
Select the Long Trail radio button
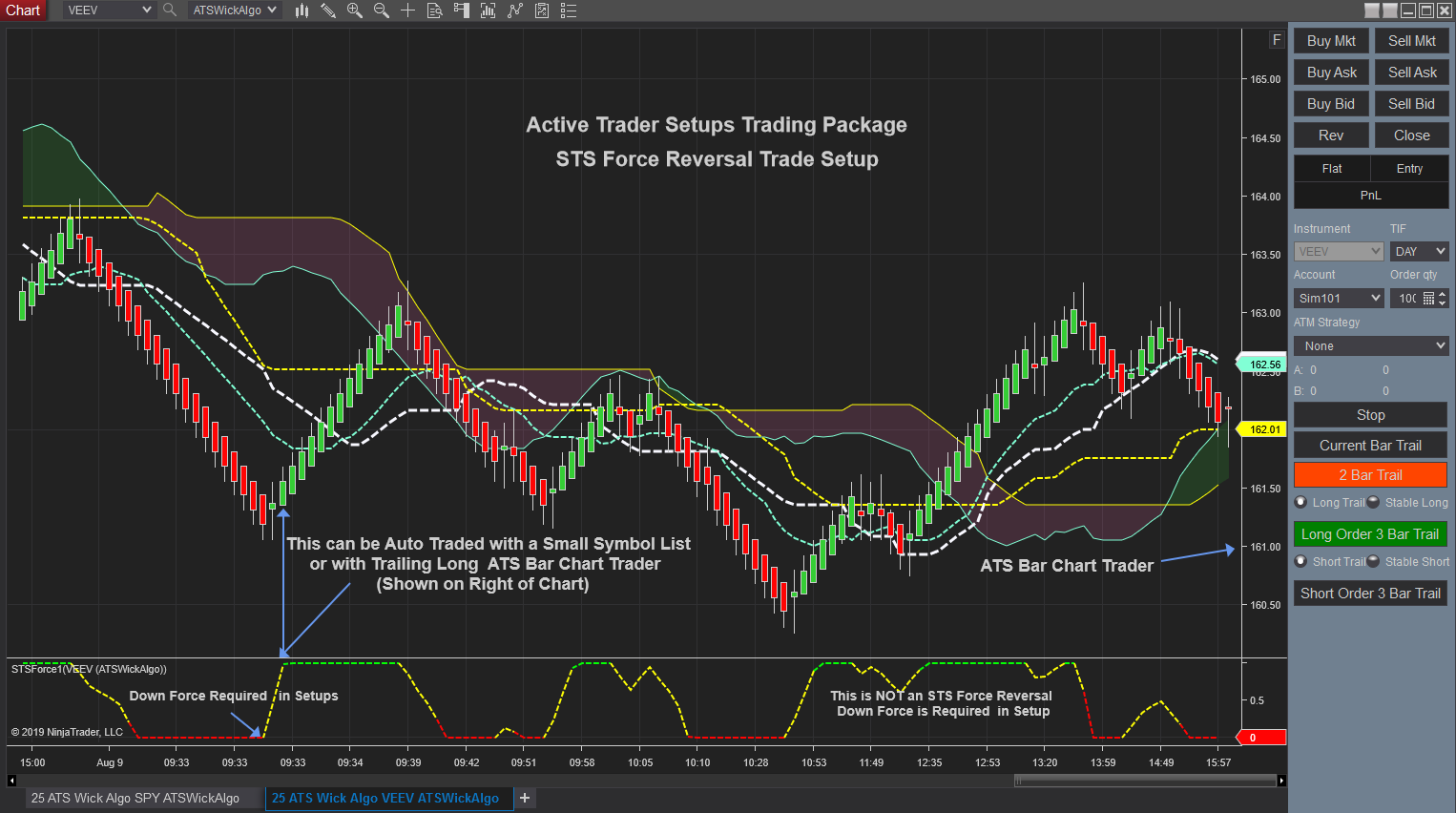click(x=1300, y=502)
